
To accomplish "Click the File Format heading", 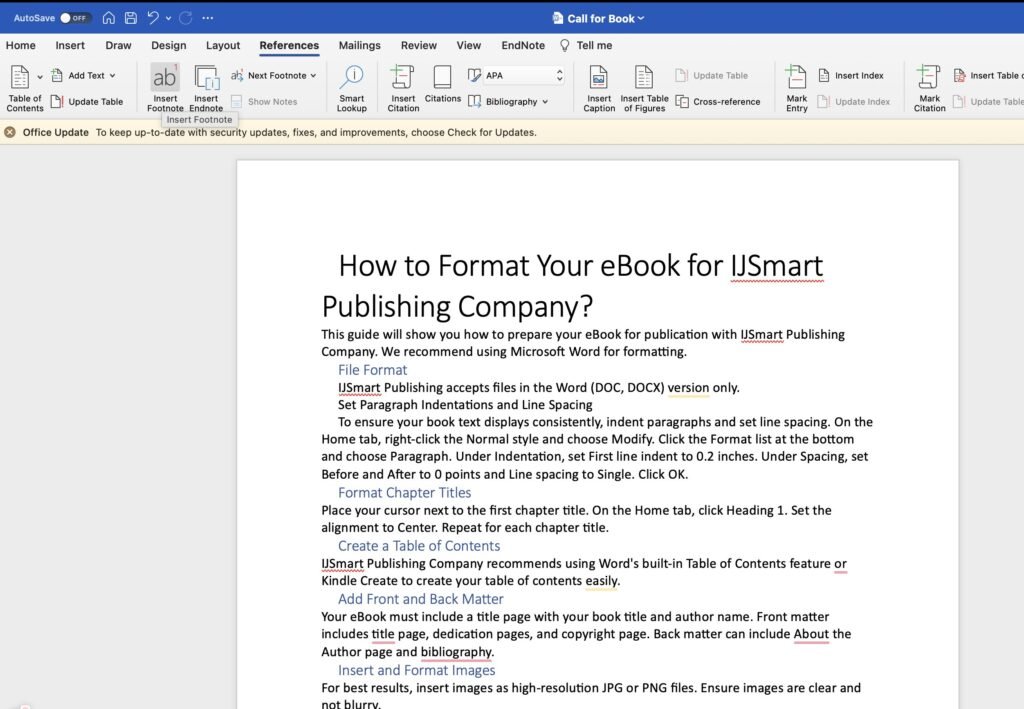I will 372,370.
